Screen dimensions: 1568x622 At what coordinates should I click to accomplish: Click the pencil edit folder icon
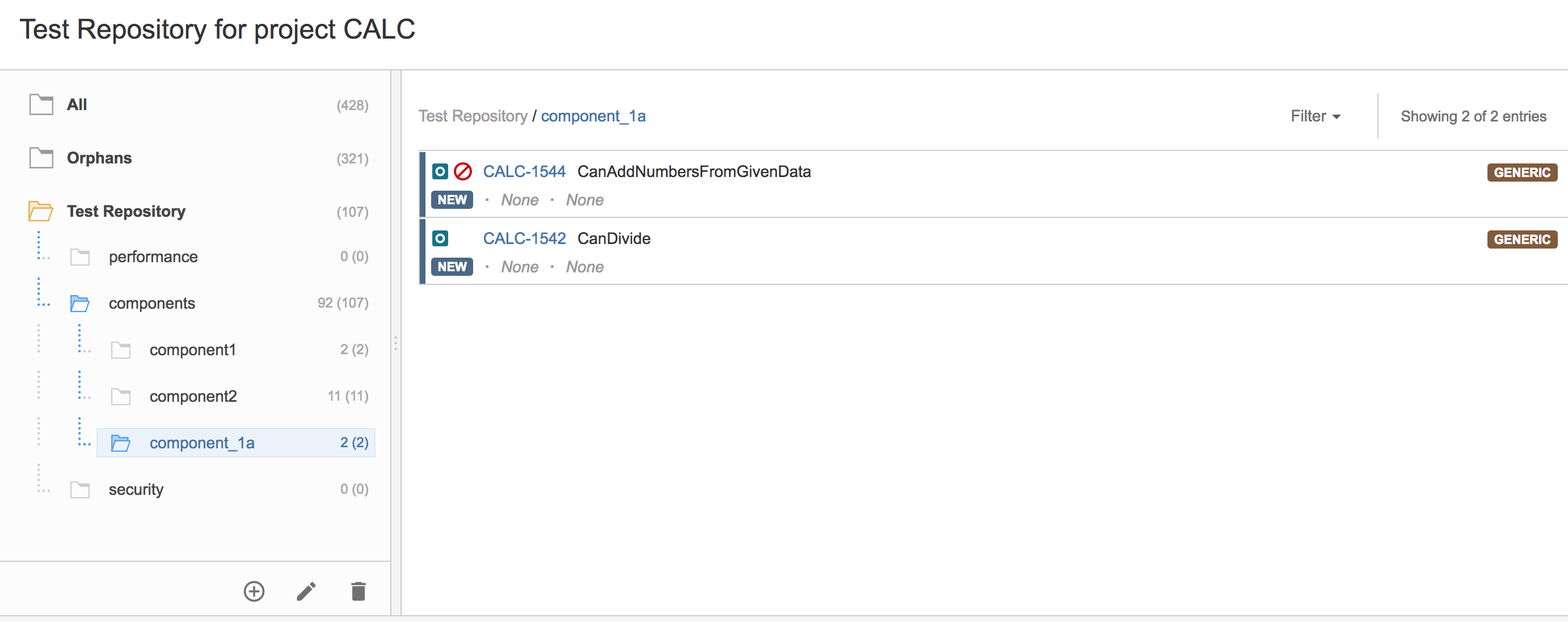pyautogui.click(x=306, y=591)
